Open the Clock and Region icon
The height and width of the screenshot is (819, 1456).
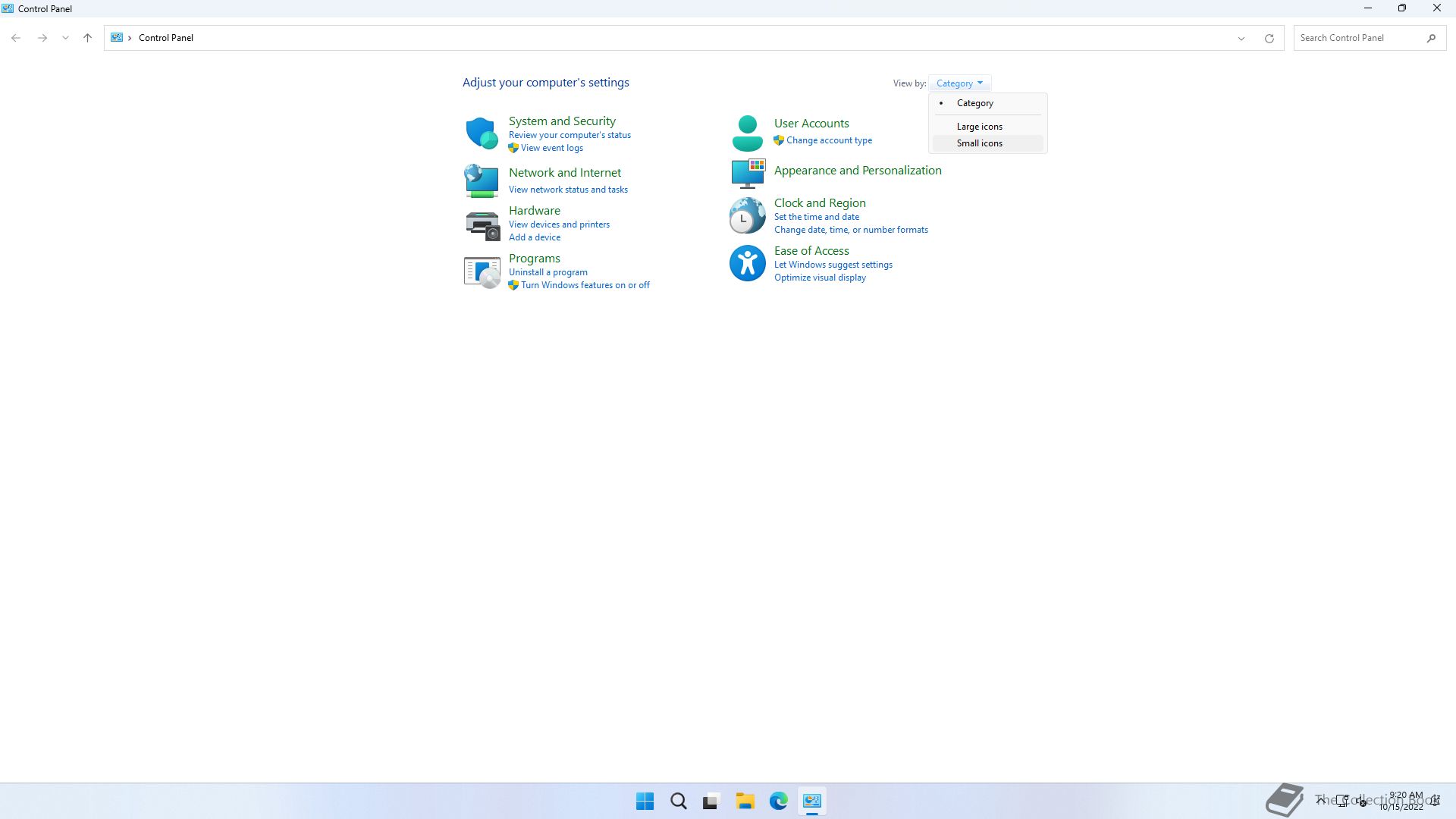[747, 216]
